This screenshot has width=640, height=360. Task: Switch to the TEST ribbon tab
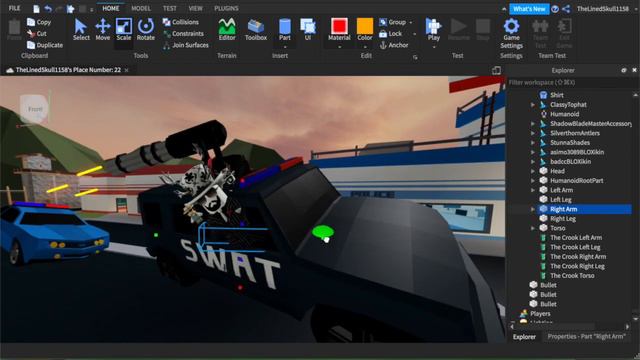click(169, 8)
